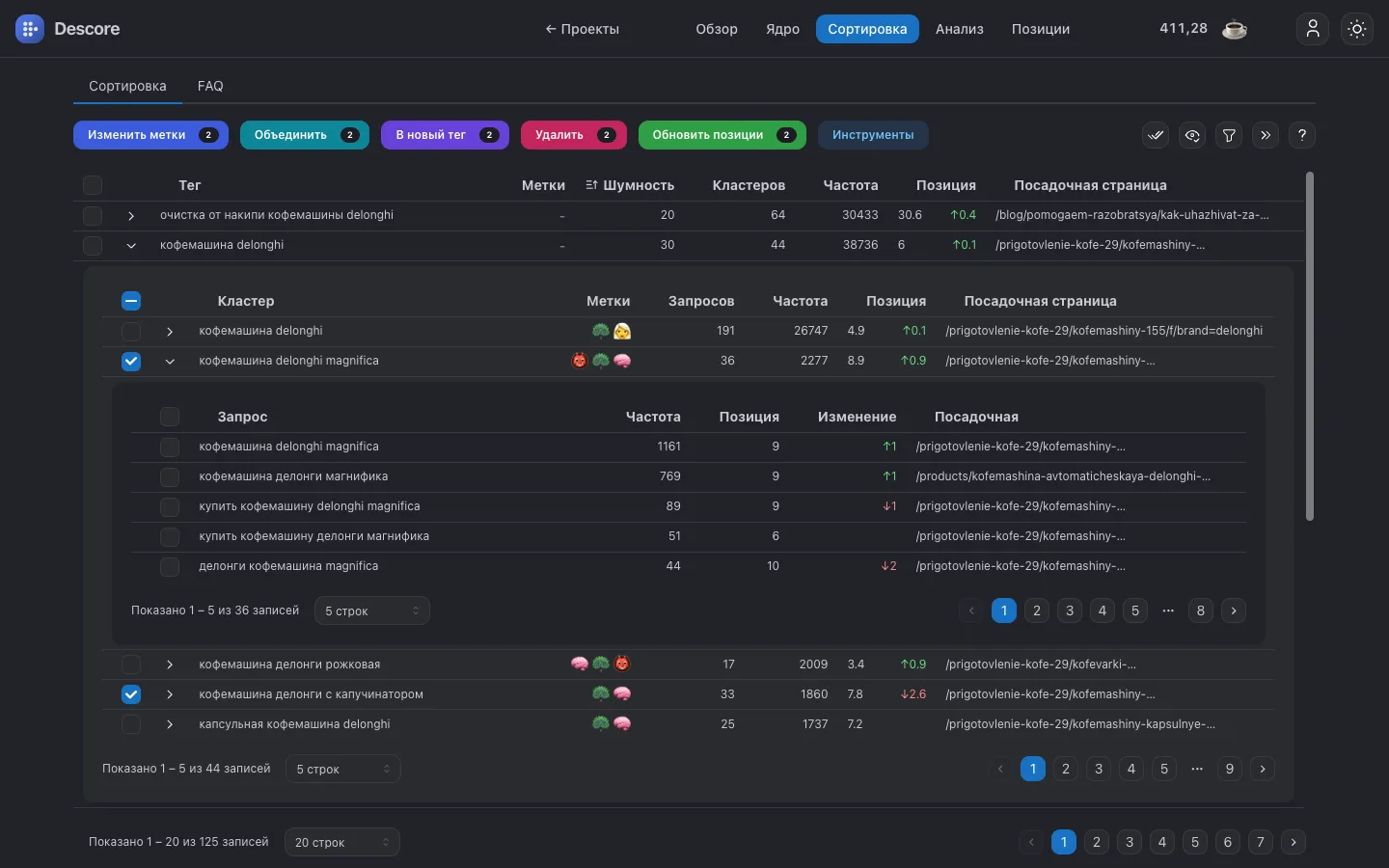Click the brain label on капсульная кофемашина delonghi
The width and height of the screenshot is (1389, 868).
[x=622, y=723]
